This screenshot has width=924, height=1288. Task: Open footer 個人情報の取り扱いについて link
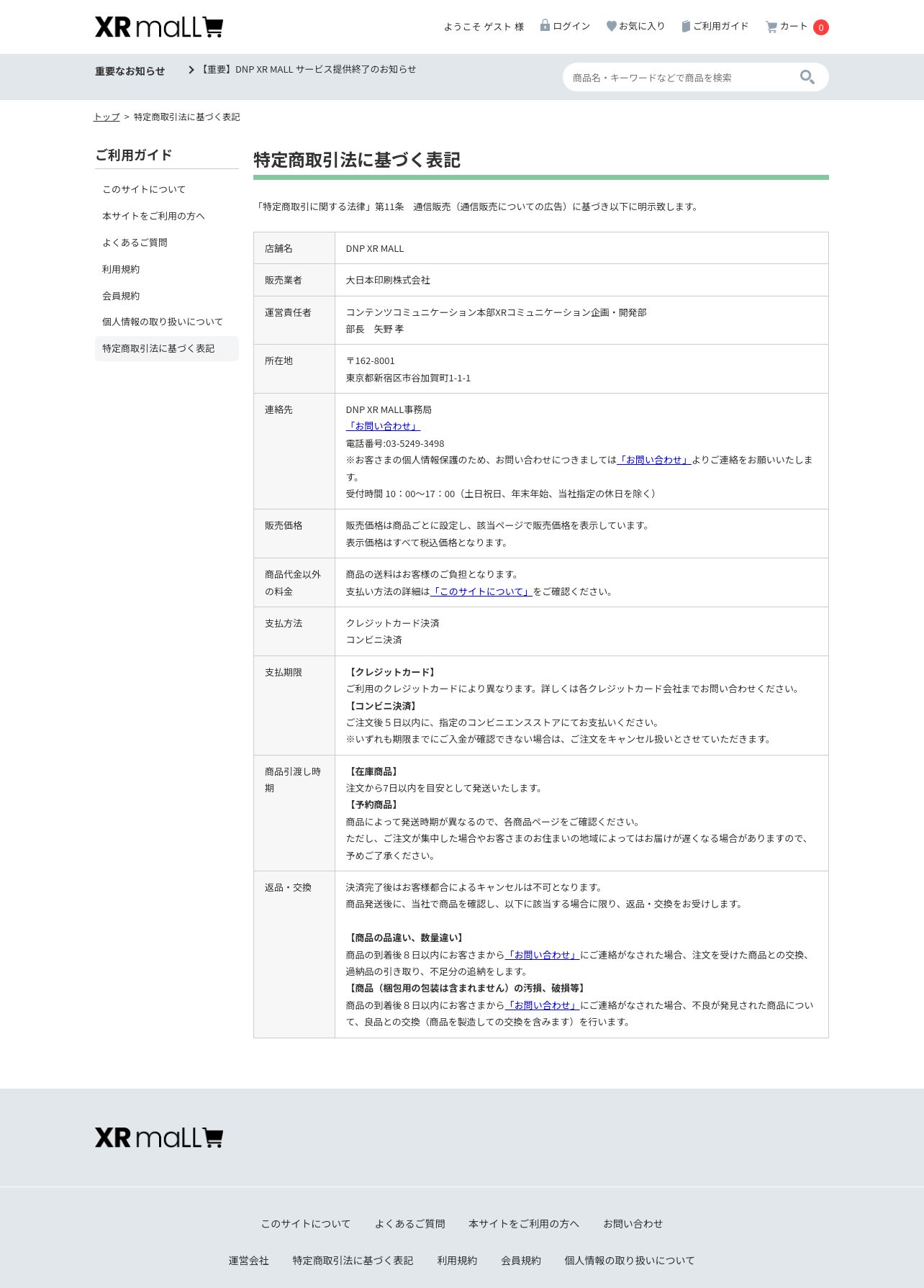630,1260
